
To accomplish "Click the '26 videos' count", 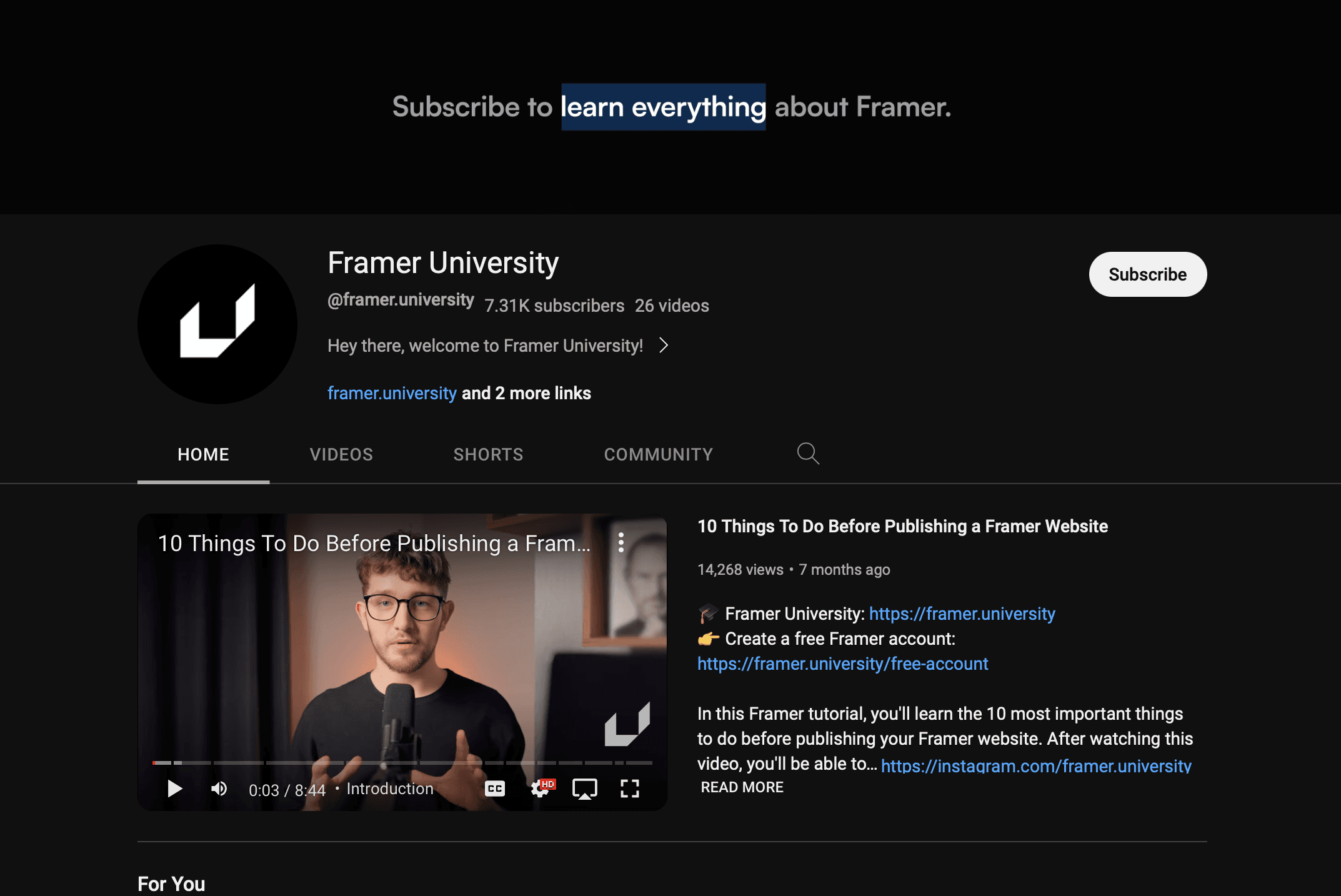I will tap(672, 306).
